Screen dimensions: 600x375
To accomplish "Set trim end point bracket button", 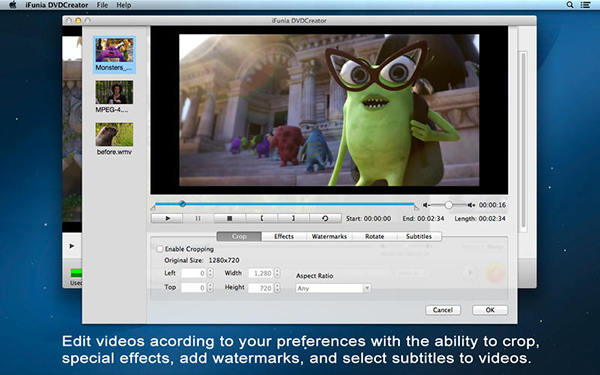I will 293,218.
